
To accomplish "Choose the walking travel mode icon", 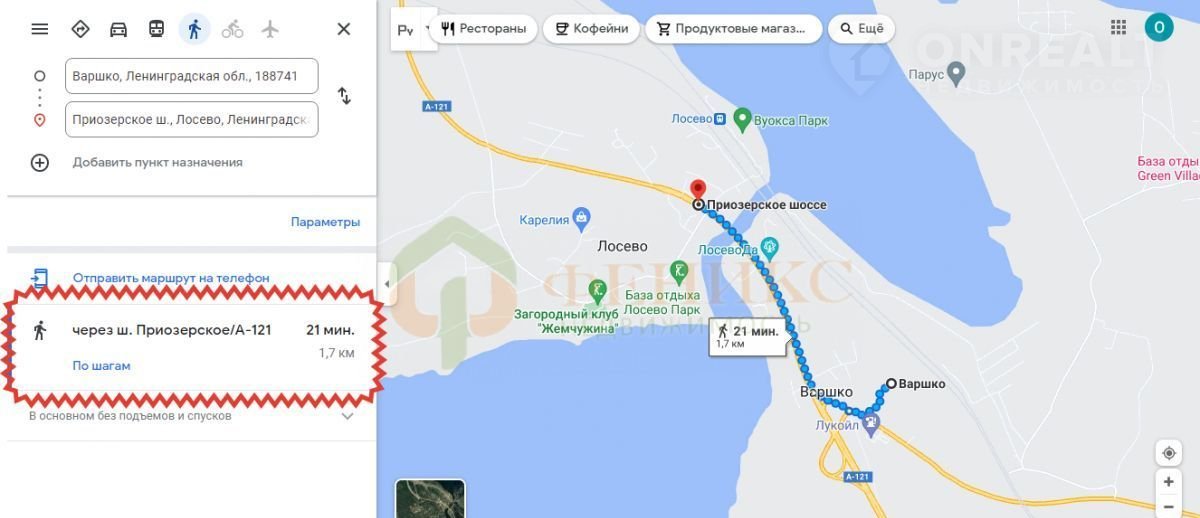I will (x=194, y=29).
